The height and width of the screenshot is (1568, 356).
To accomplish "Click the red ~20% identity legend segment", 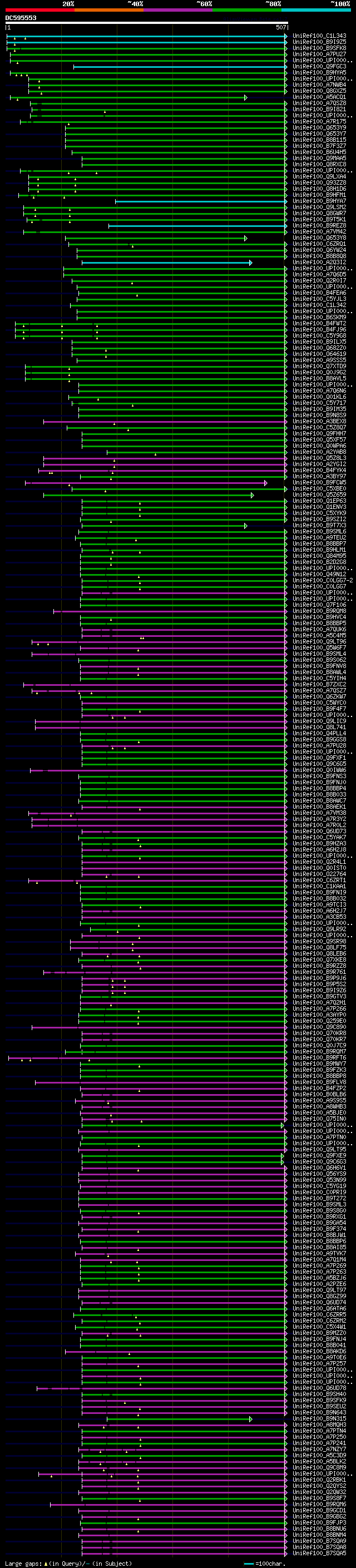I will [x=39, y=10].
